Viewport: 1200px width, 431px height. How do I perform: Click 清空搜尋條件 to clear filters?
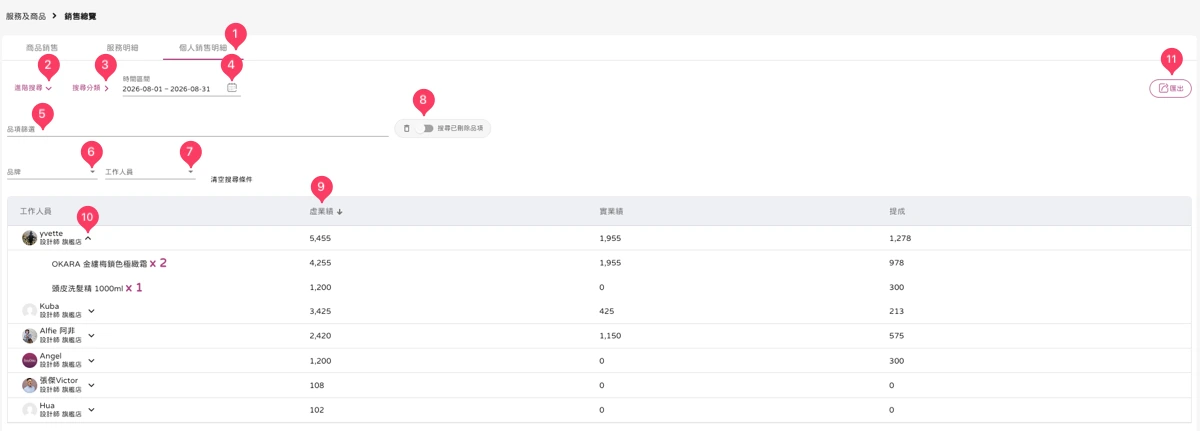231,179
